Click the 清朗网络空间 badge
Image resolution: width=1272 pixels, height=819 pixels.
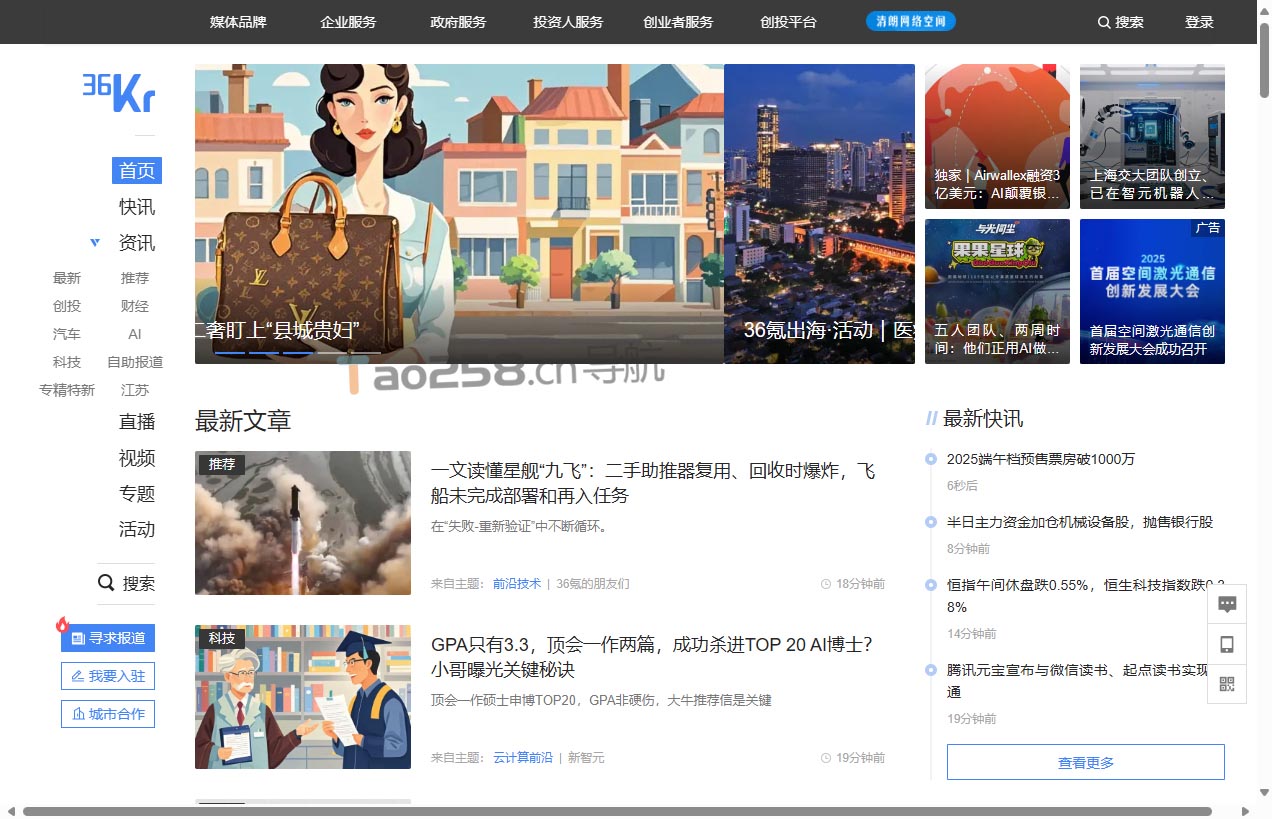coord(911,21)
